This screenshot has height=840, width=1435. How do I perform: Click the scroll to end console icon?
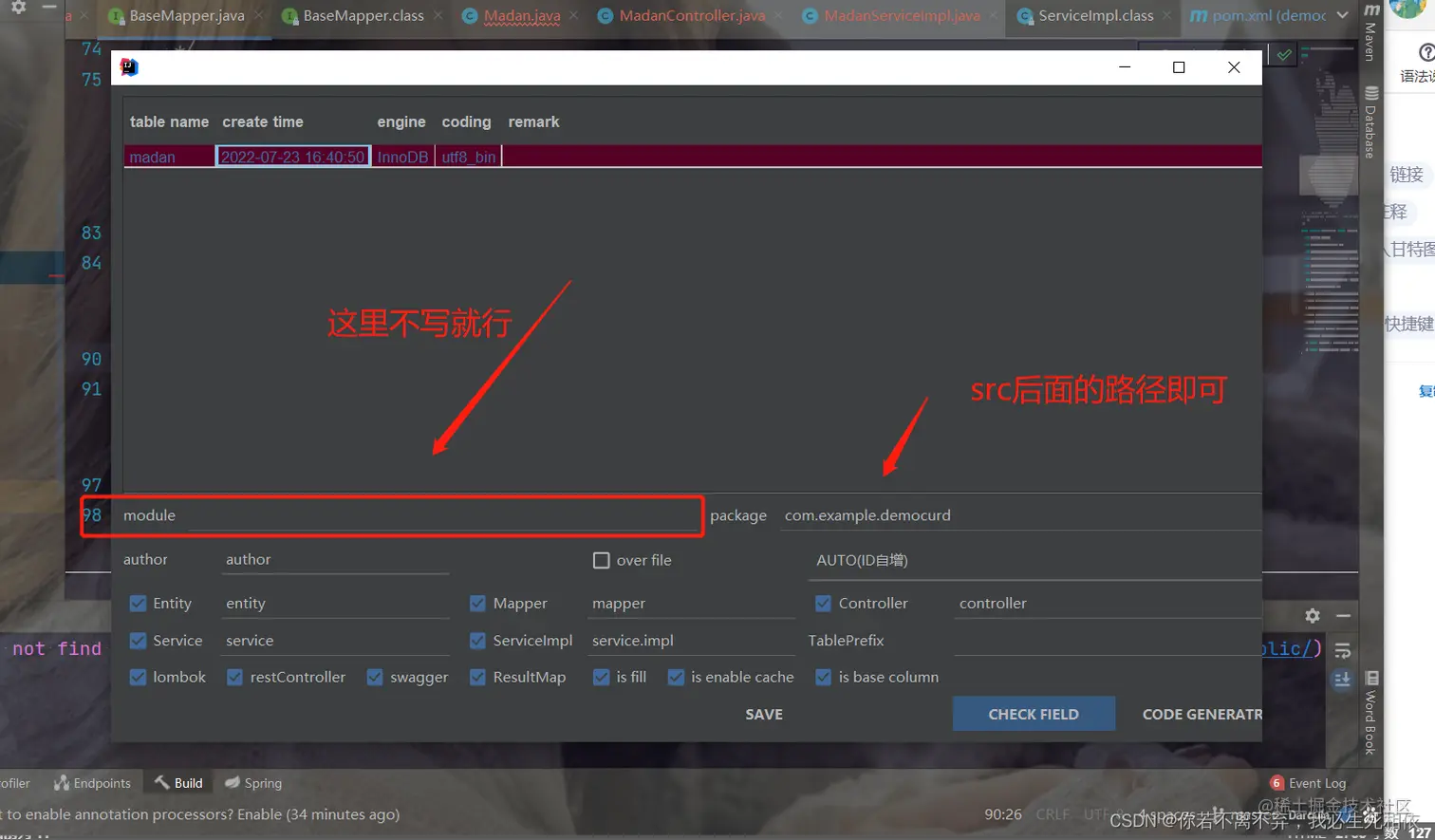pyautogui.click(x=1343, y=680)
